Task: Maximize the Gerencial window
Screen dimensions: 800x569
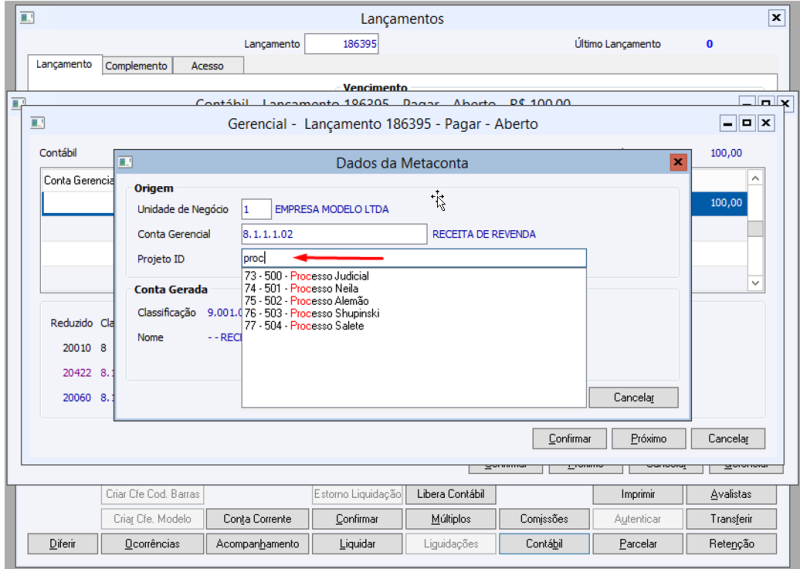Action: click(747, 123)
